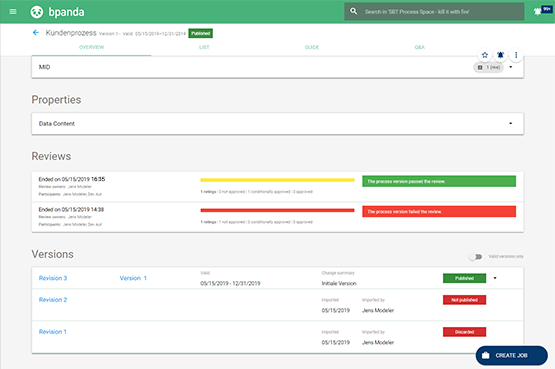Open dropdown next to Published status in Revision 3
The height and width of the screenshot is (369, 555).
495,278
